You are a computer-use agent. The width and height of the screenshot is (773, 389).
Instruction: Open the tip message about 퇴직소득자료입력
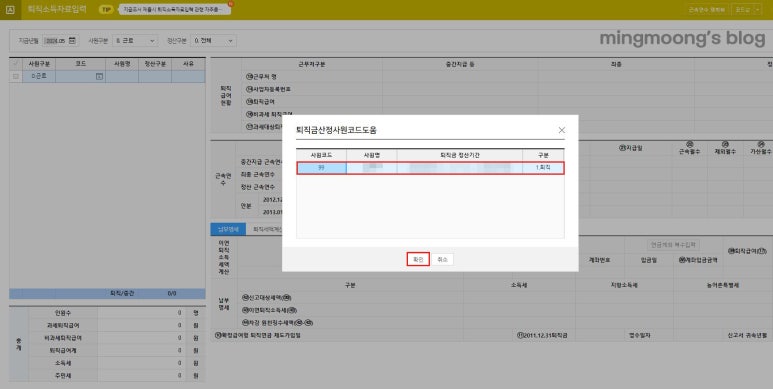coord(175,9)
